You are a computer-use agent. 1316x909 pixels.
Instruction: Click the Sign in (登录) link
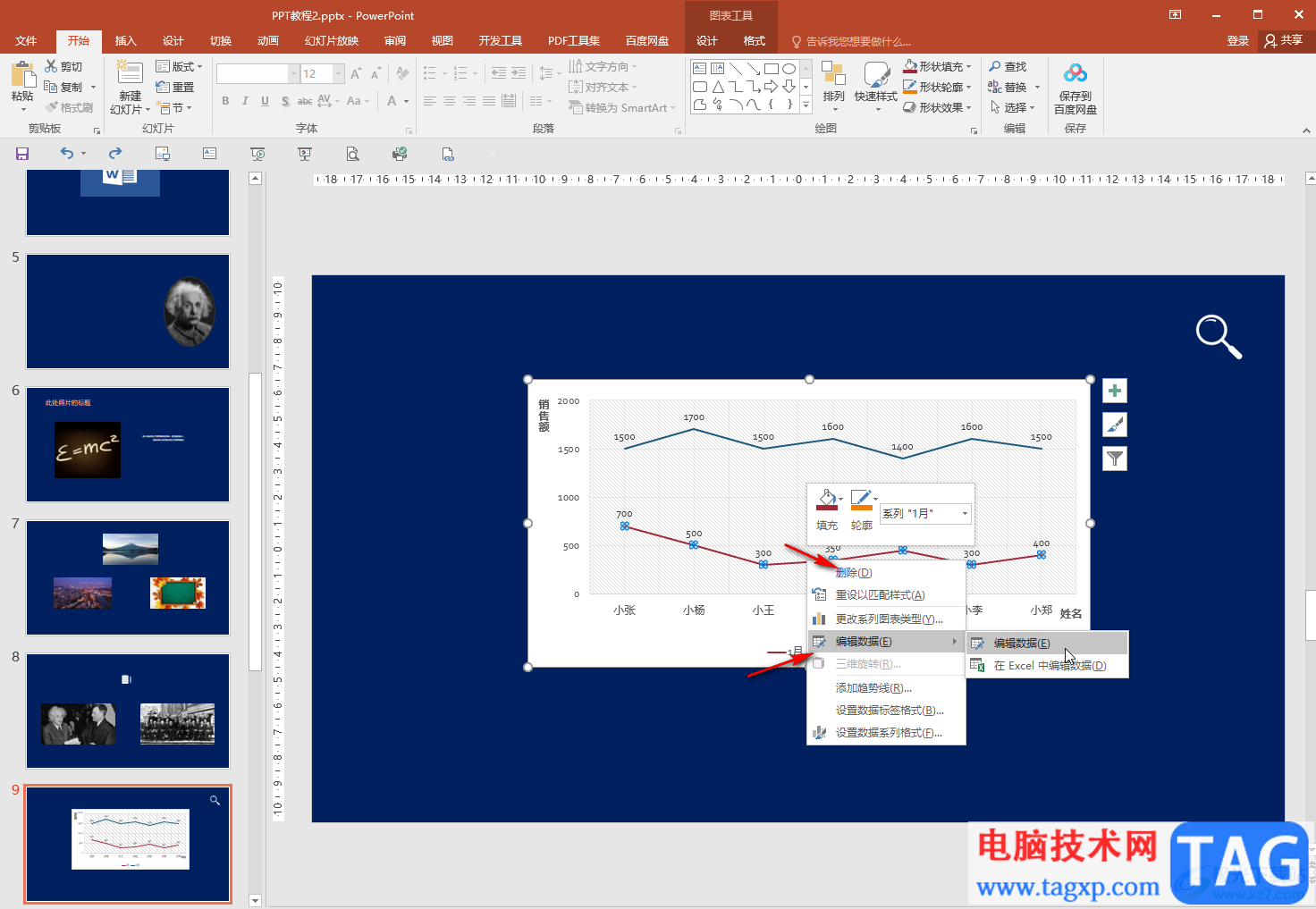[1238, 41]
